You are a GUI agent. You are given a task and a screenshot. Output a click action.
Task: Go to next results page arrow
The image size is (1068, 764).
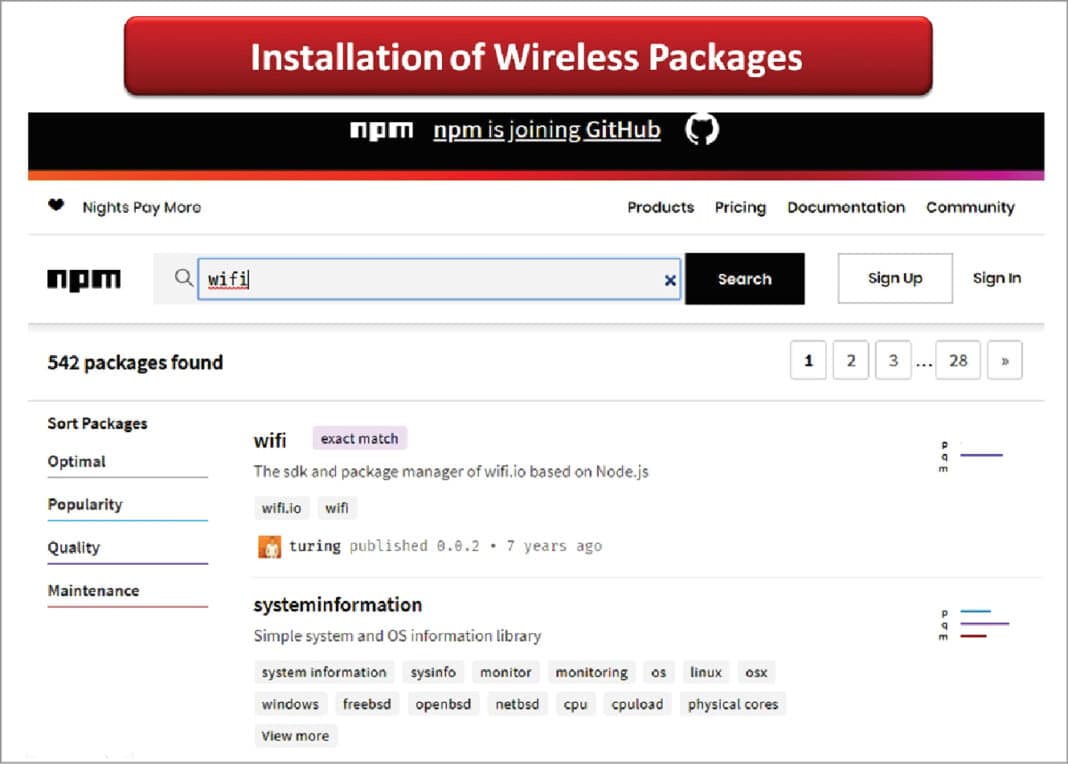[1004, 361]
